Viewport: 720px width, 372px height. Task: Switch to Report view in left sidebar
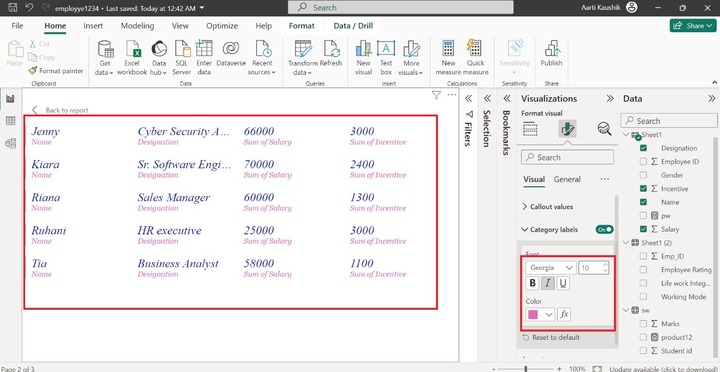pyautogui.click(x=10, y=99)
